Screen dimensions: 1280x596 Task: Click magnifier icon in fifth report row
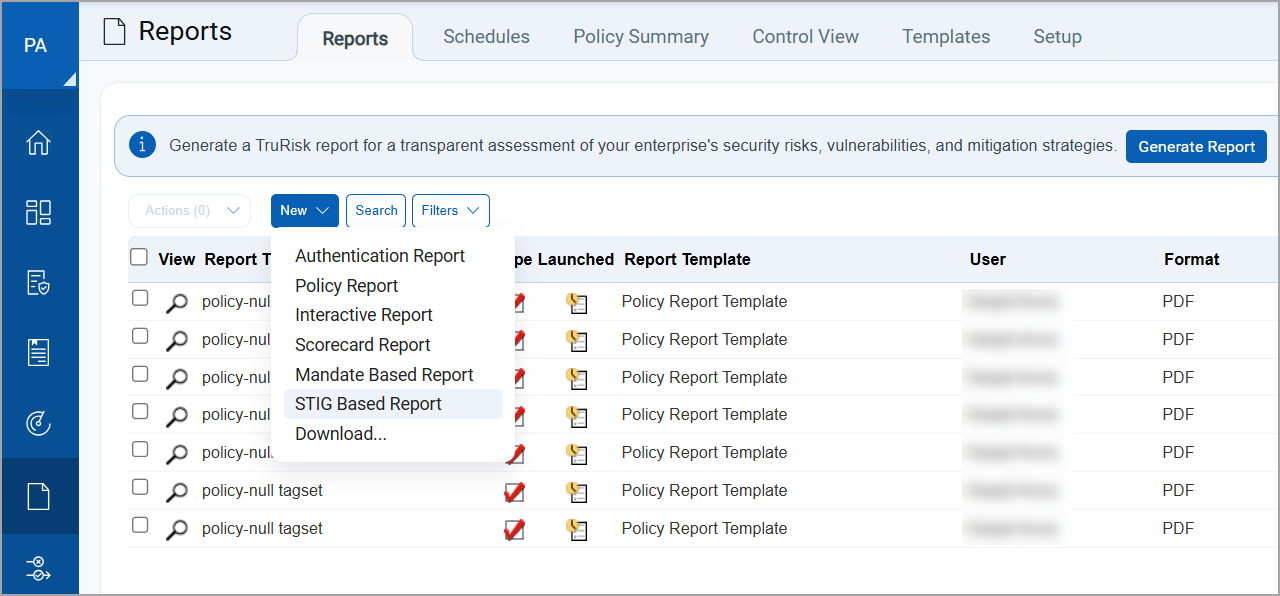click(x=176, y=454)
